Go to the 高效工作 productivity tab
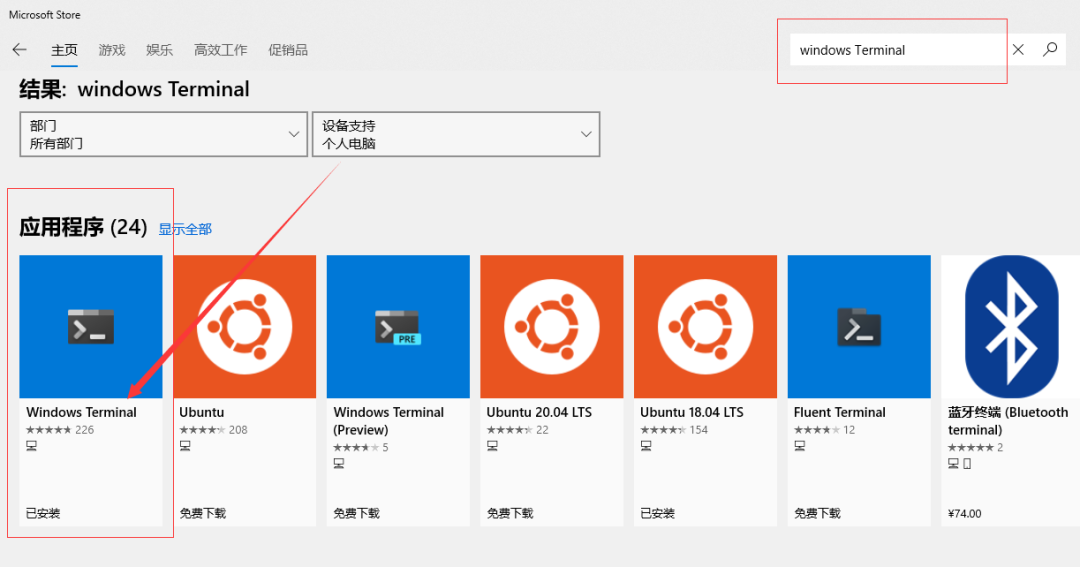1080x567 pixels. (x=220, y=50)
